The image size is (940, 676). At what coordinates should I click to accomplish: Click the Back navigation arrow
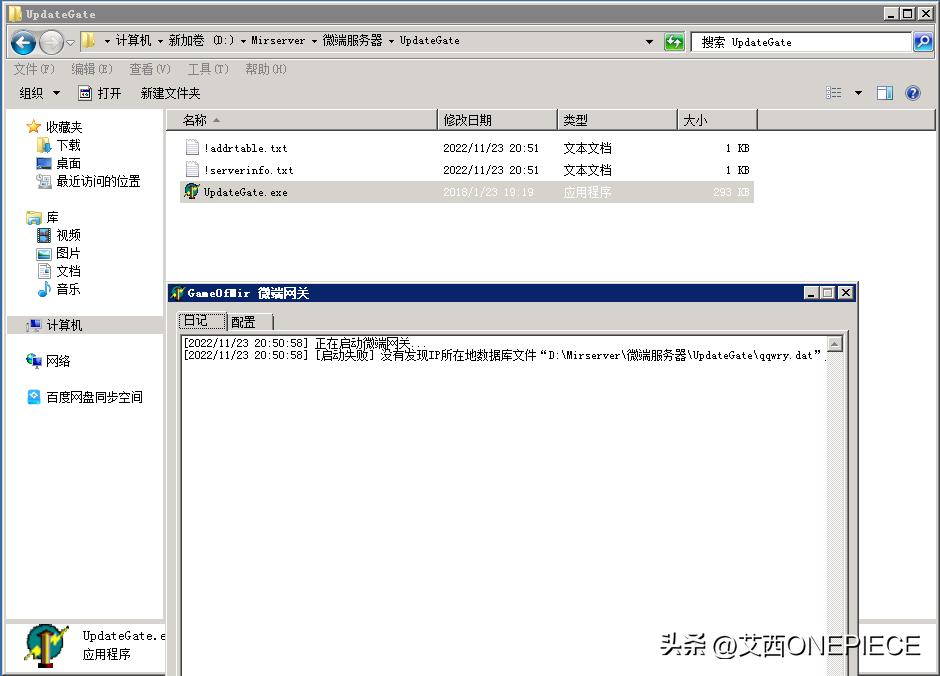(x=23, y=42)
